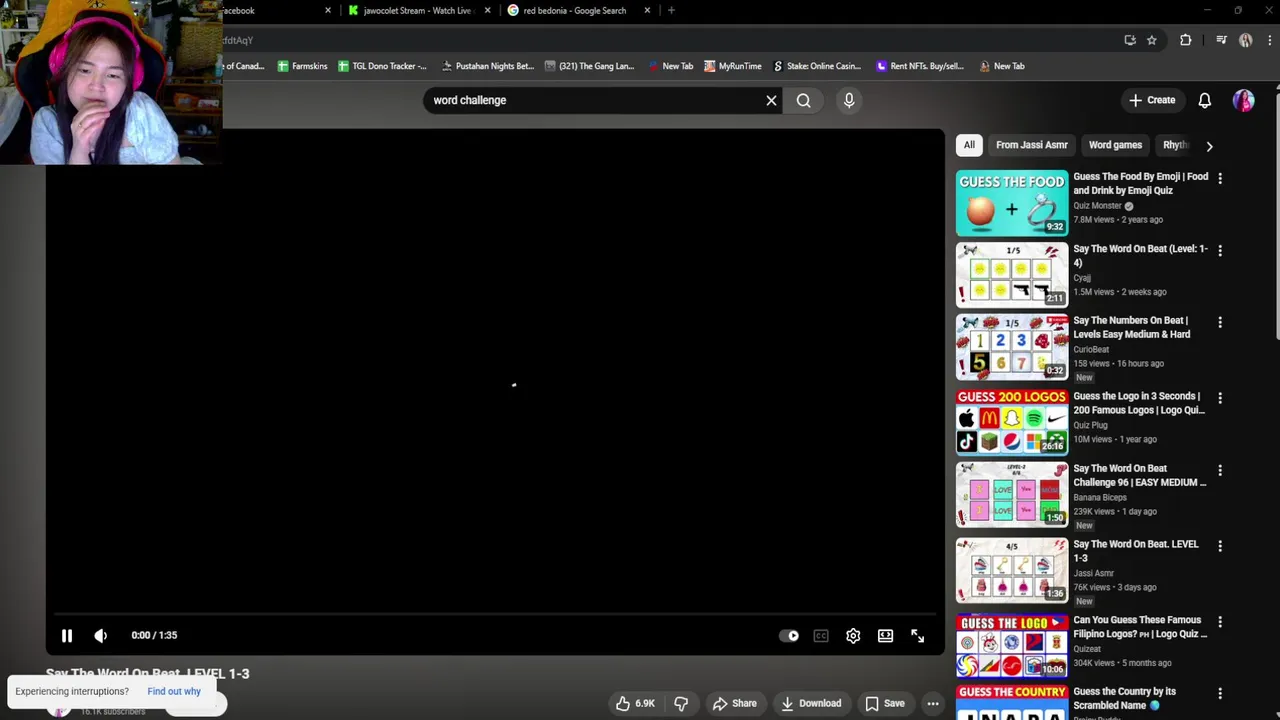Open Can You Guess These Famous Filipino Logos video
This screenshot has width=1280, height=720.
pyautogui.click(x=1139, y=627)
